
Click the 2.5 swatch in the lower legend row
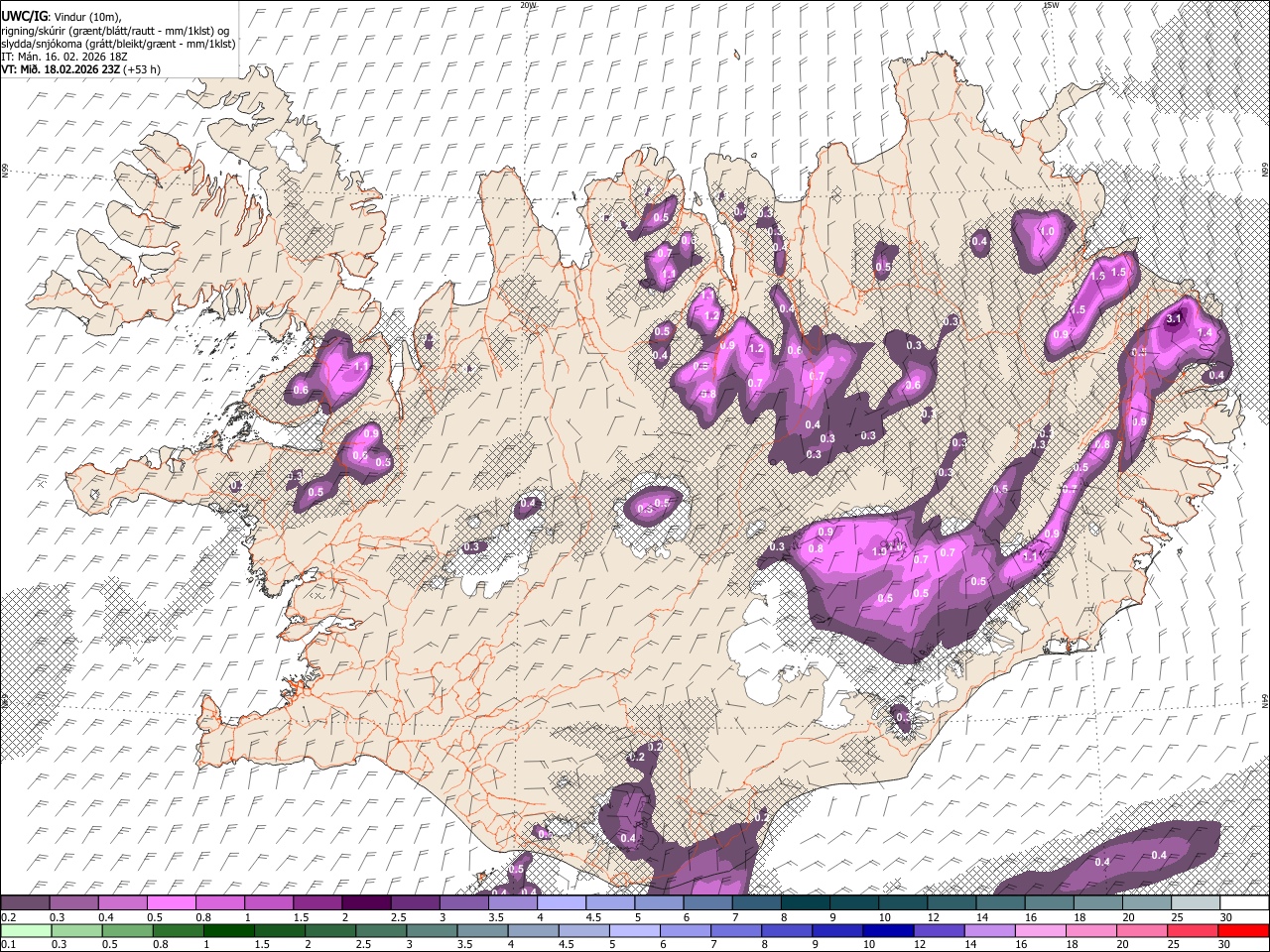click(379, 930)
